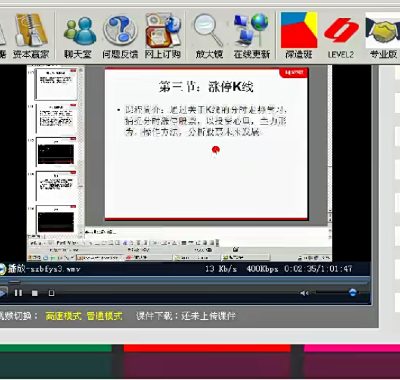Screen dimensions: 400x380
Task: Open the 资本赢家 toolbar icon
Action: pyautogui.click(x=31, y=36)
